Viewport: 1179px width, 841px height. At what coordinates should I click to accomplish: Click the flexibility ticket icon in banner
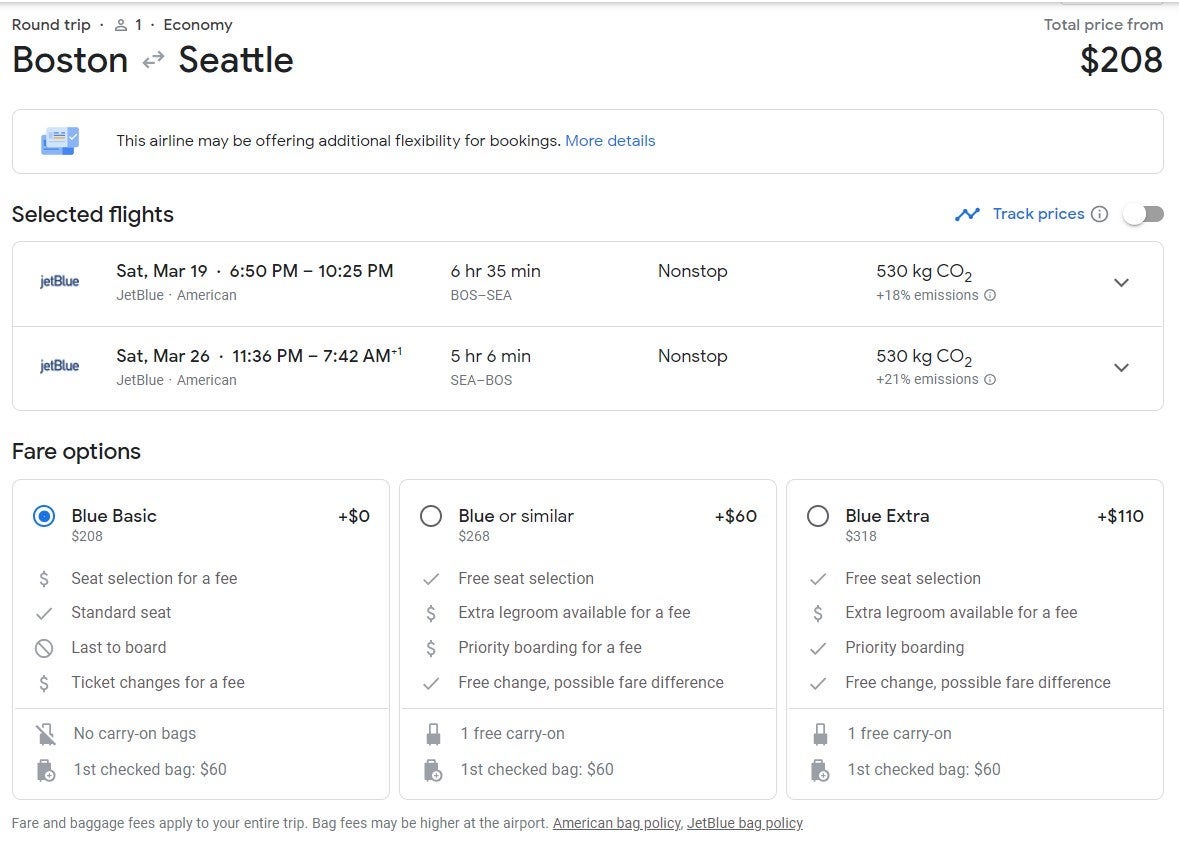(60, 141)
